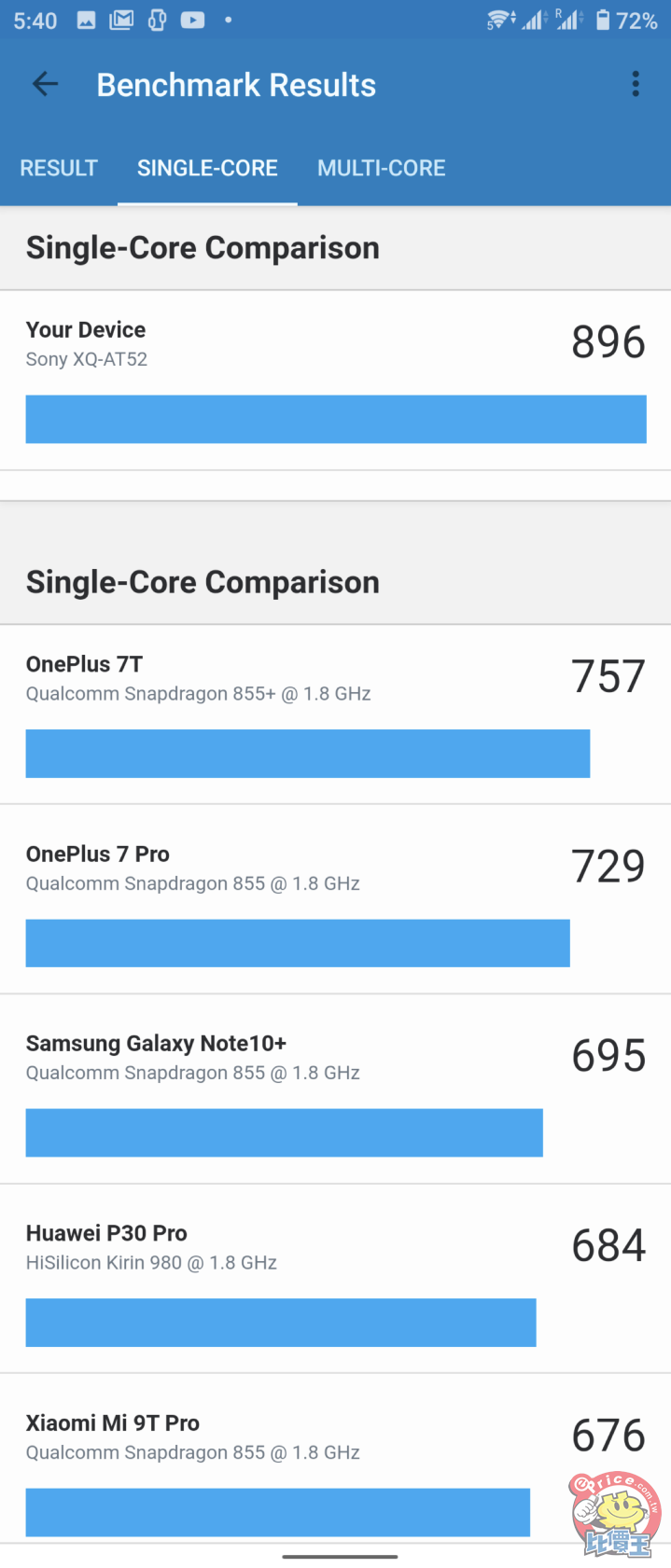Tap the Wi-Fi status icon
This screenshot has width=671, height=1568.
[500, 21]
